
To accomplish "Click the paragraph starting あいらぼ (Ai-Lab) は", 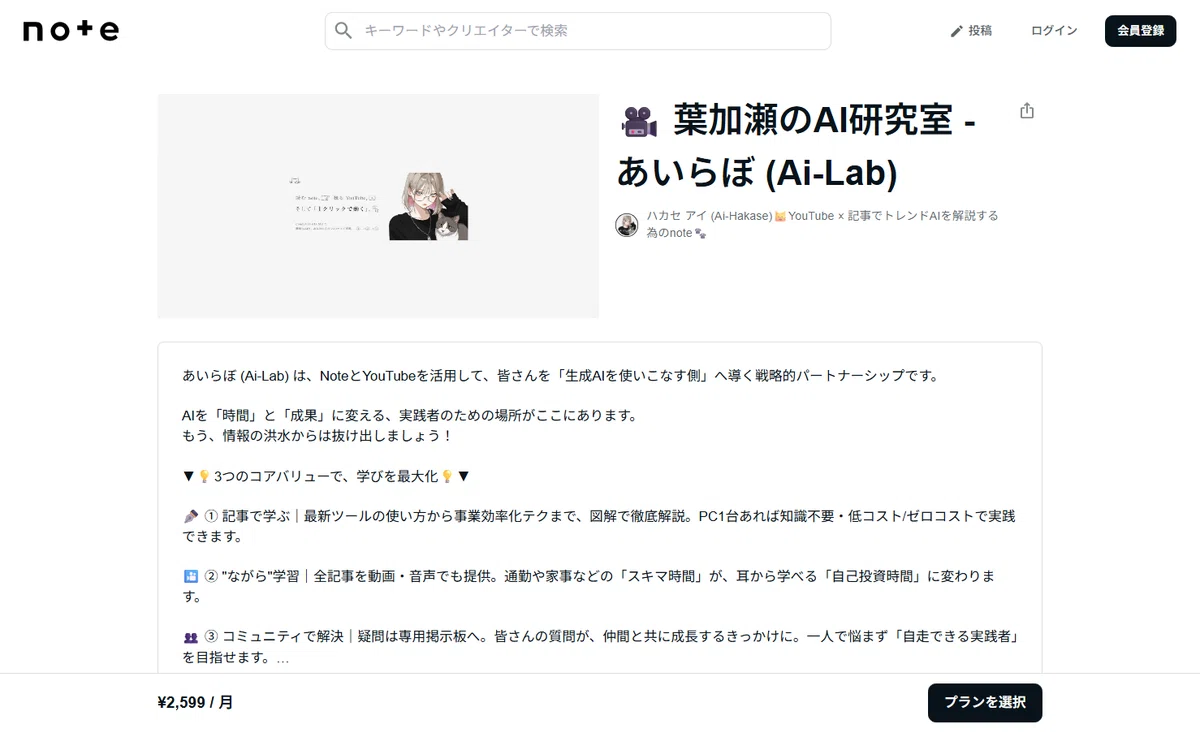I will click(560, 376).
